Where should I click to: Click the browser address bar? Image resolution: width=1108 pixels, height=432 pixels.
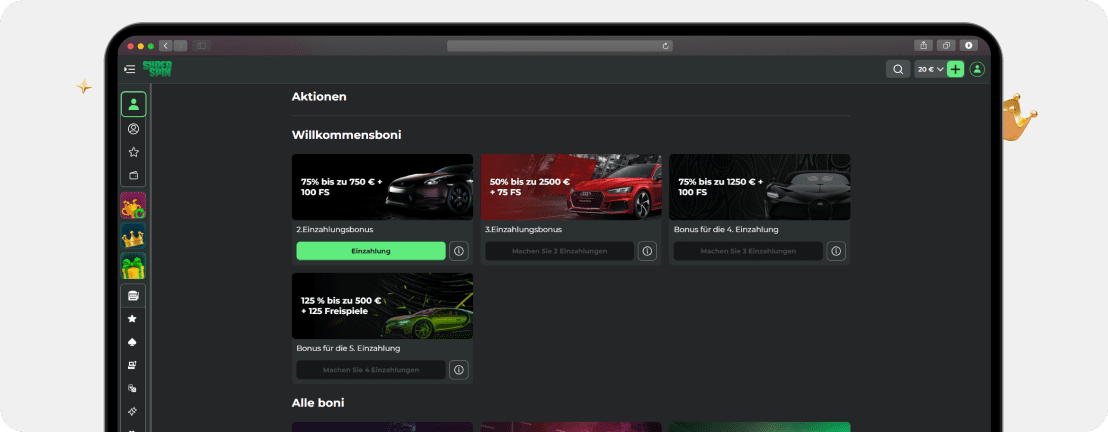point(560,46)
